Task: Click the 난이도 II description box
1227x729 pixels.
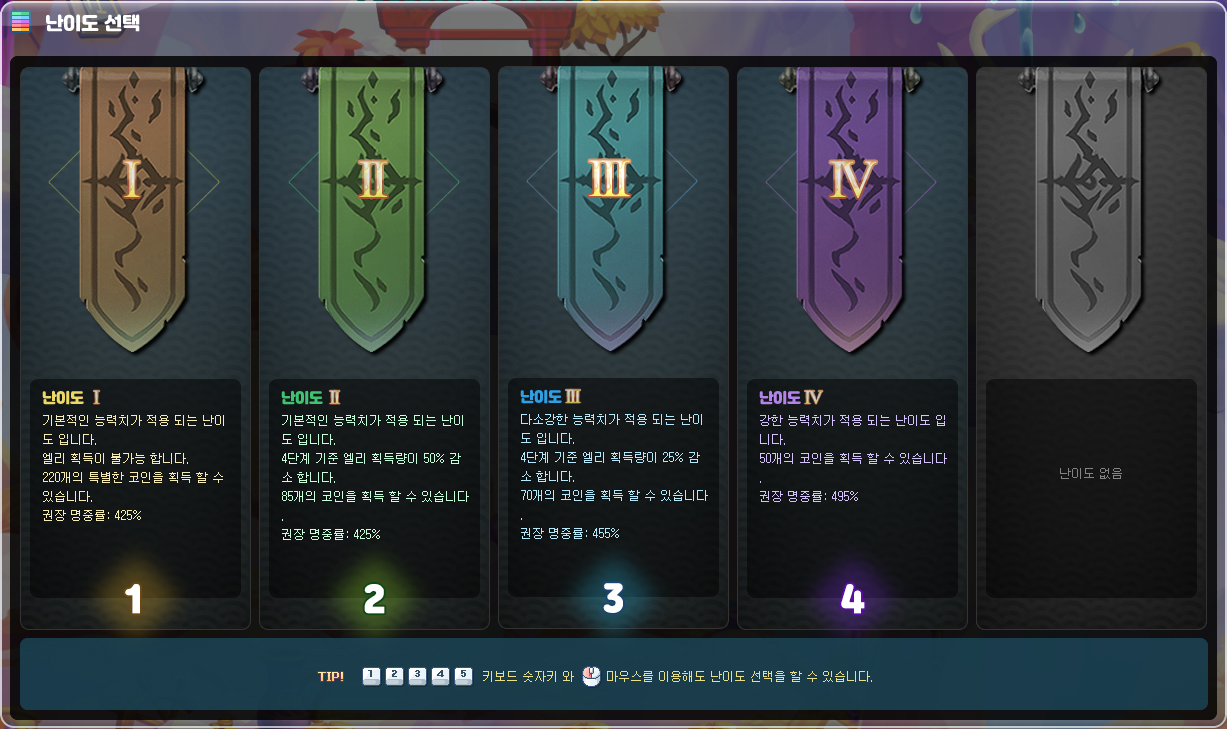Action: (374, 488)
